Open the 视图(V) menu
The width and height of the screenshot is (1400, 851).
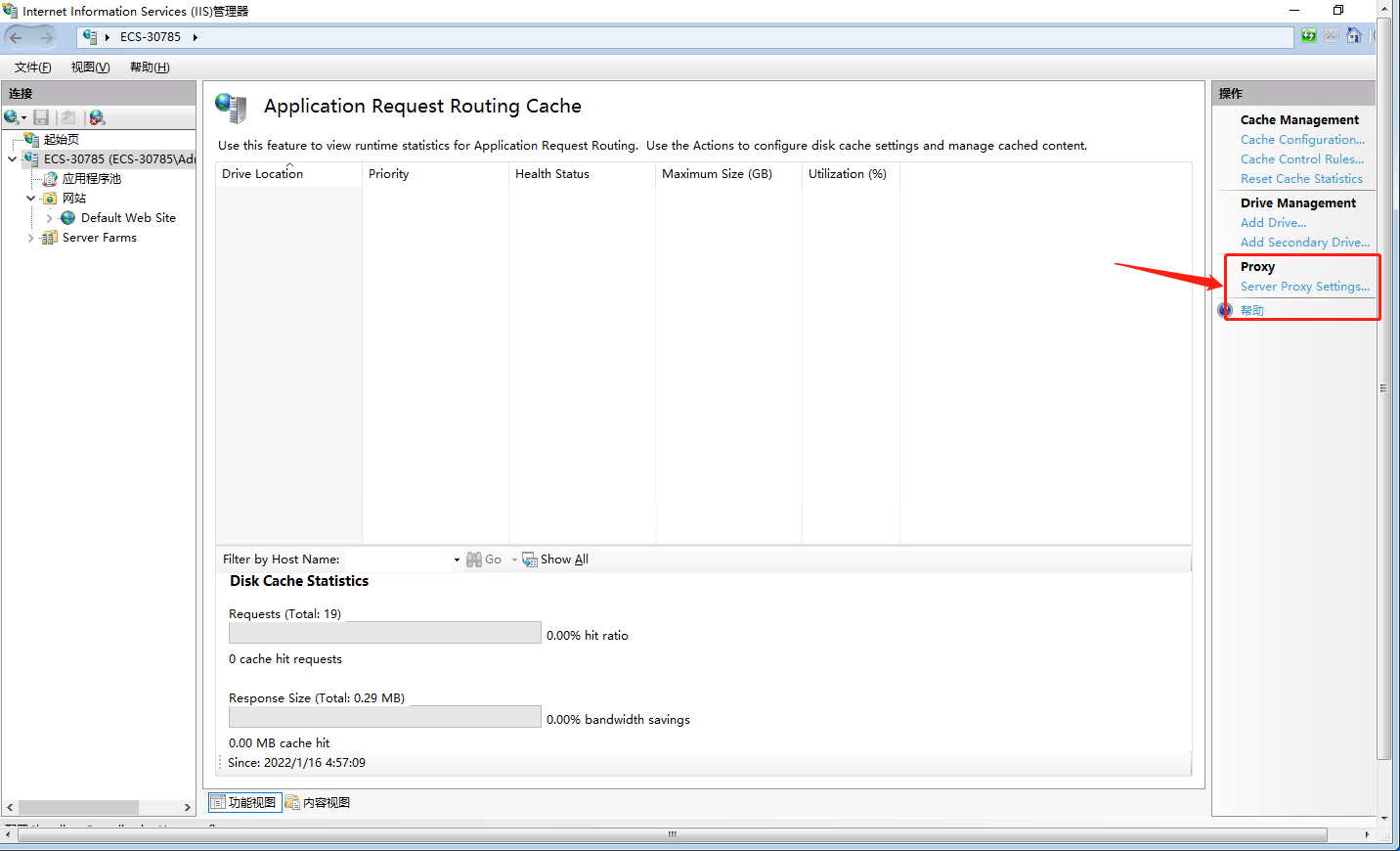[89, 67]
